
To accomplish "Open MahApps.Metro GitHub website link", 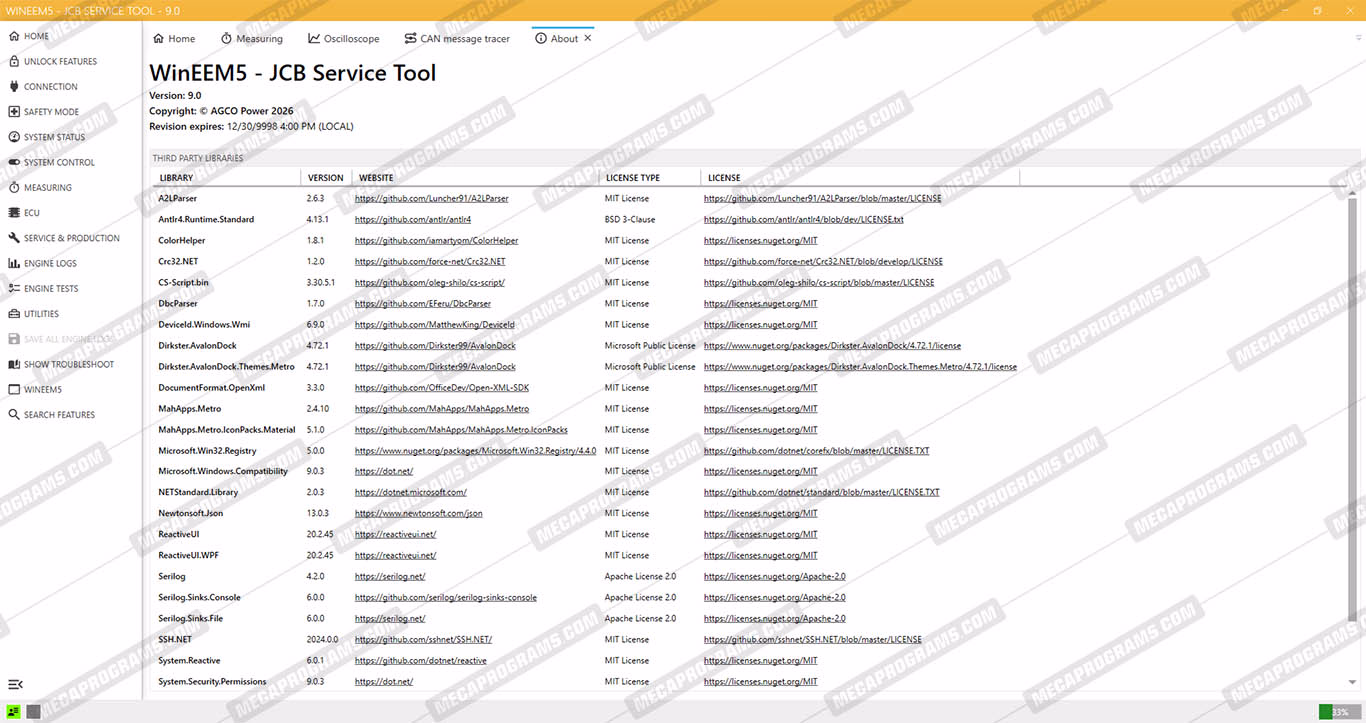I will pyautogui.click(x=442, y=408).
